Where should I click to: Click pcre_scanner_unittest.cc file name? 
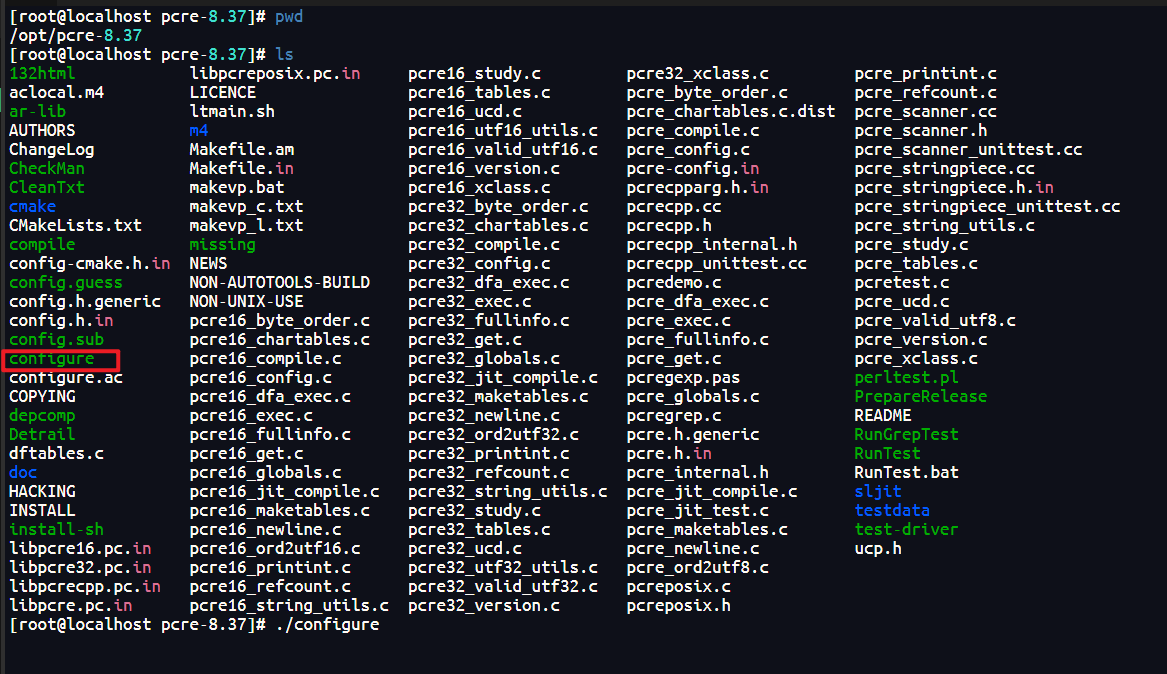968,150
